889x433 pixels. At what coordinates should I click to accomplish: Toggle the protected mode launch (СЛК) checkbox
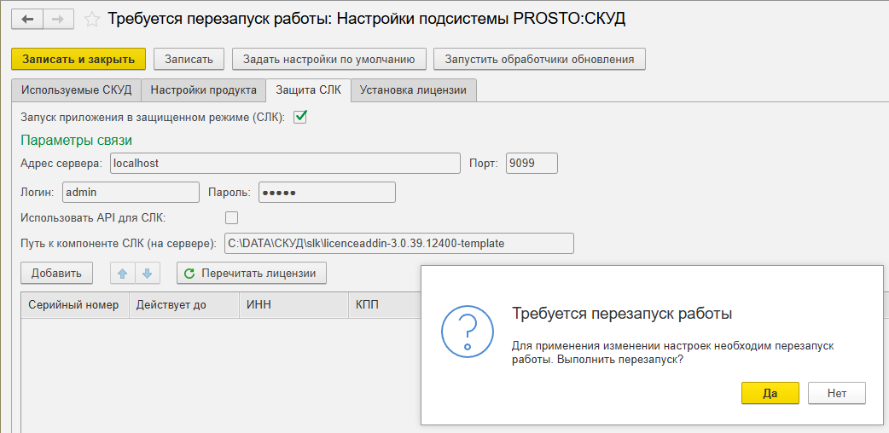299,117
